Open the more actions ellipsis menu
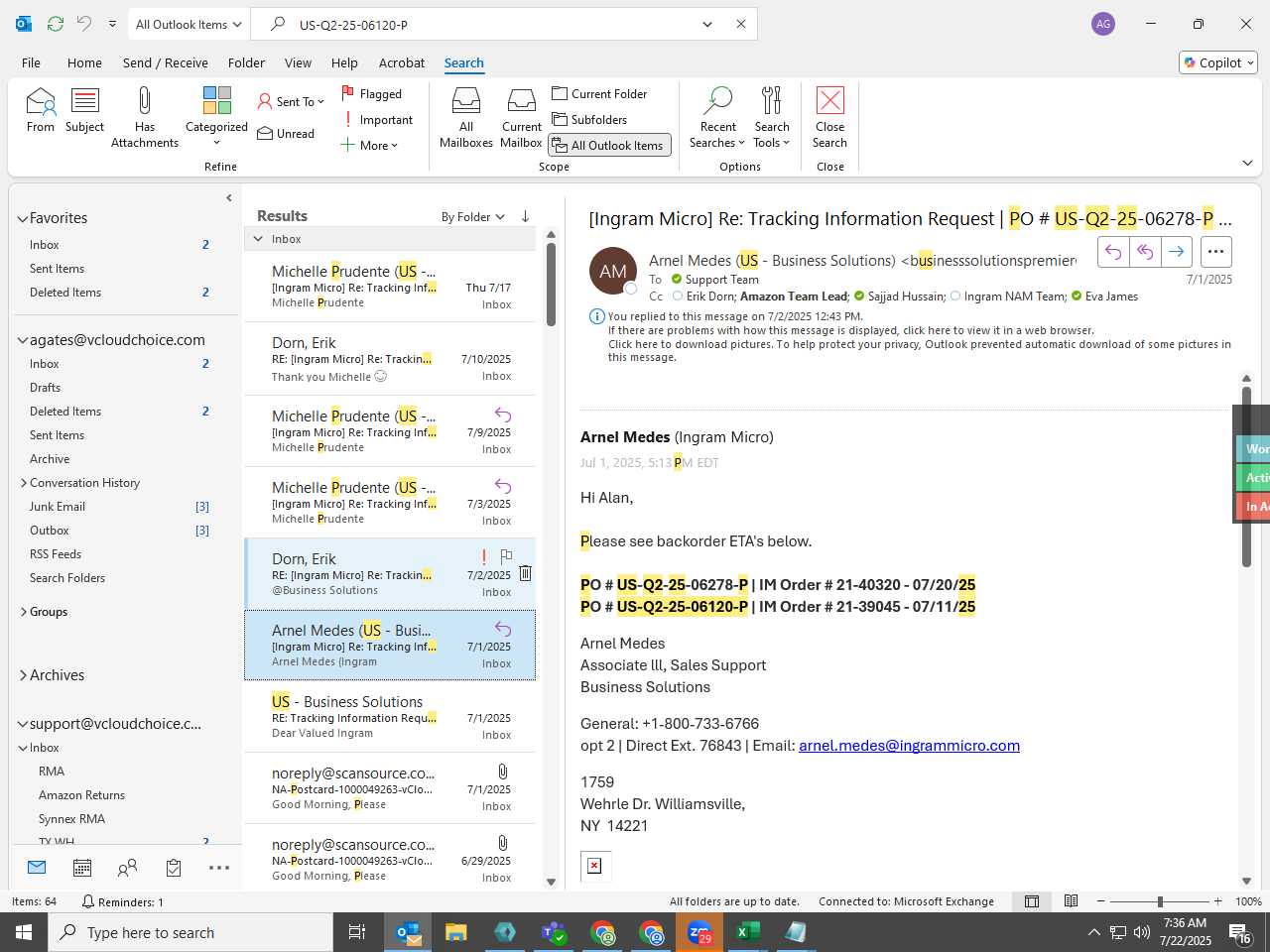1270x952 pixels. [x=1215, y=252]
